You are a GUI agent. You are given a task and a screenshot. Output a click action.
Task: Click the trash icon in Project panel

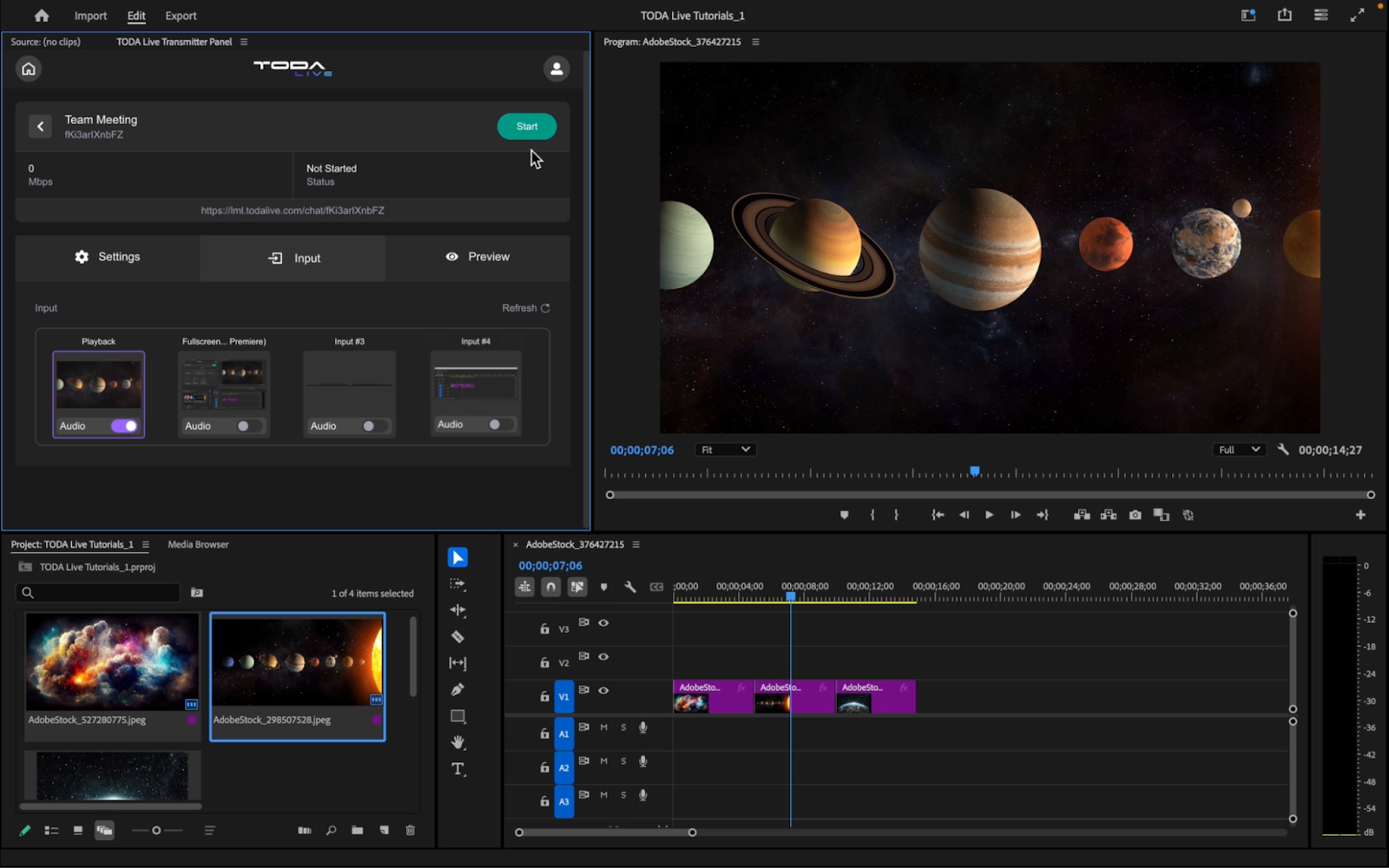(411, 831)
